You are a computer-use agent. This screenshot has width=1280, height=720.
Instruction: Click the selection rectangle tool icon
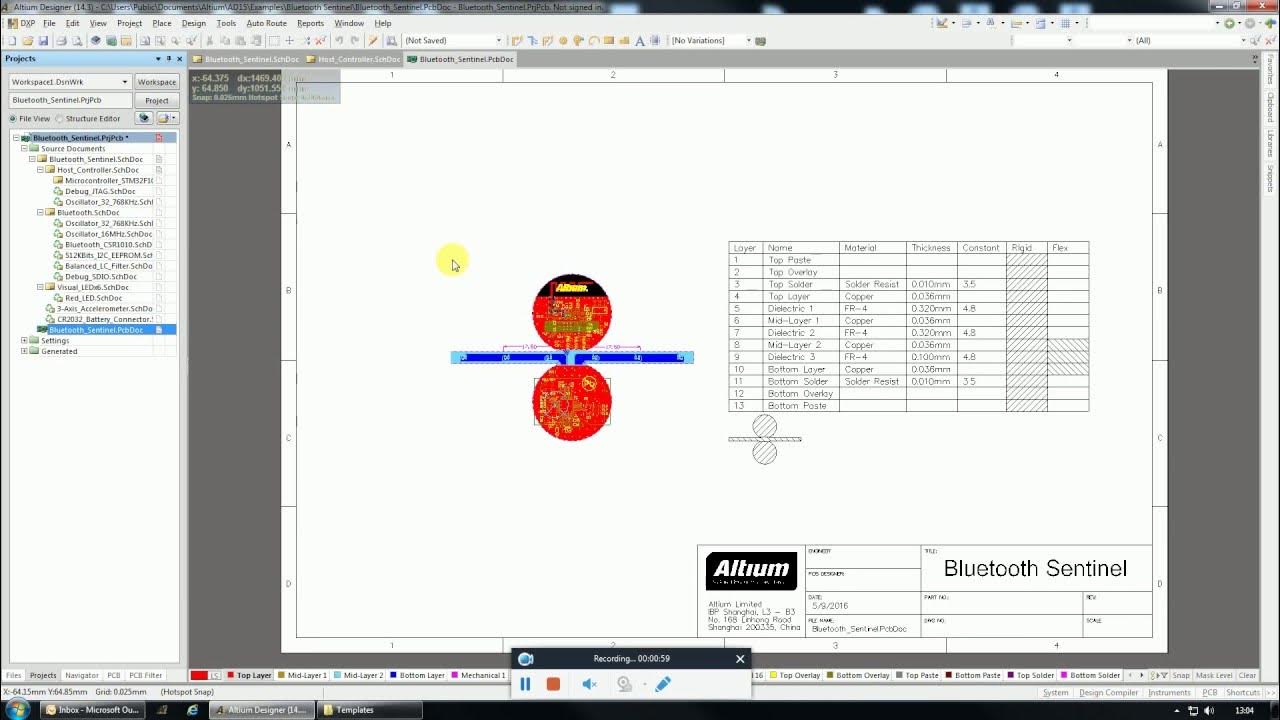(273, 41)
